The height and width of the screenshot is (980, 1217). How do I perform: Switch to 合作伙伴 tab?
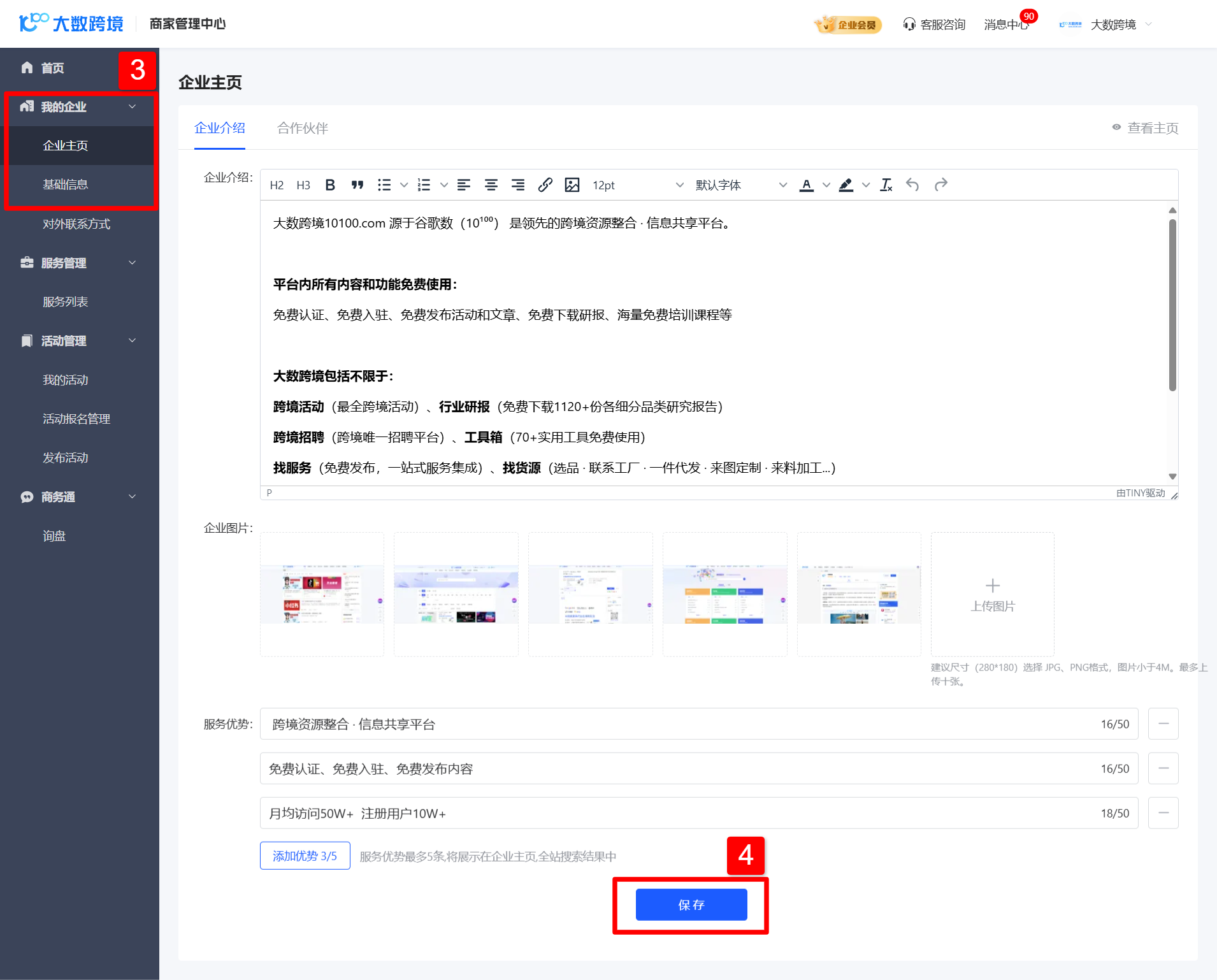click(x=303, y=128)
